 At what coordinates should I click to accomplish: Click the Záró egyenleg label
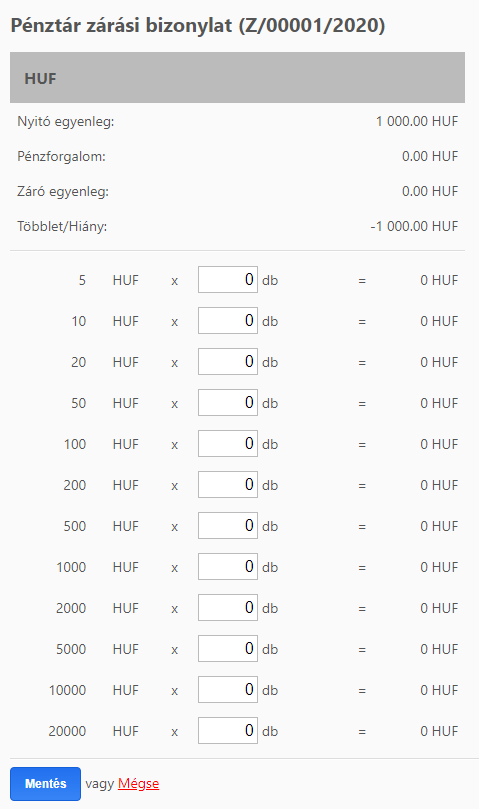pos(63,191)
